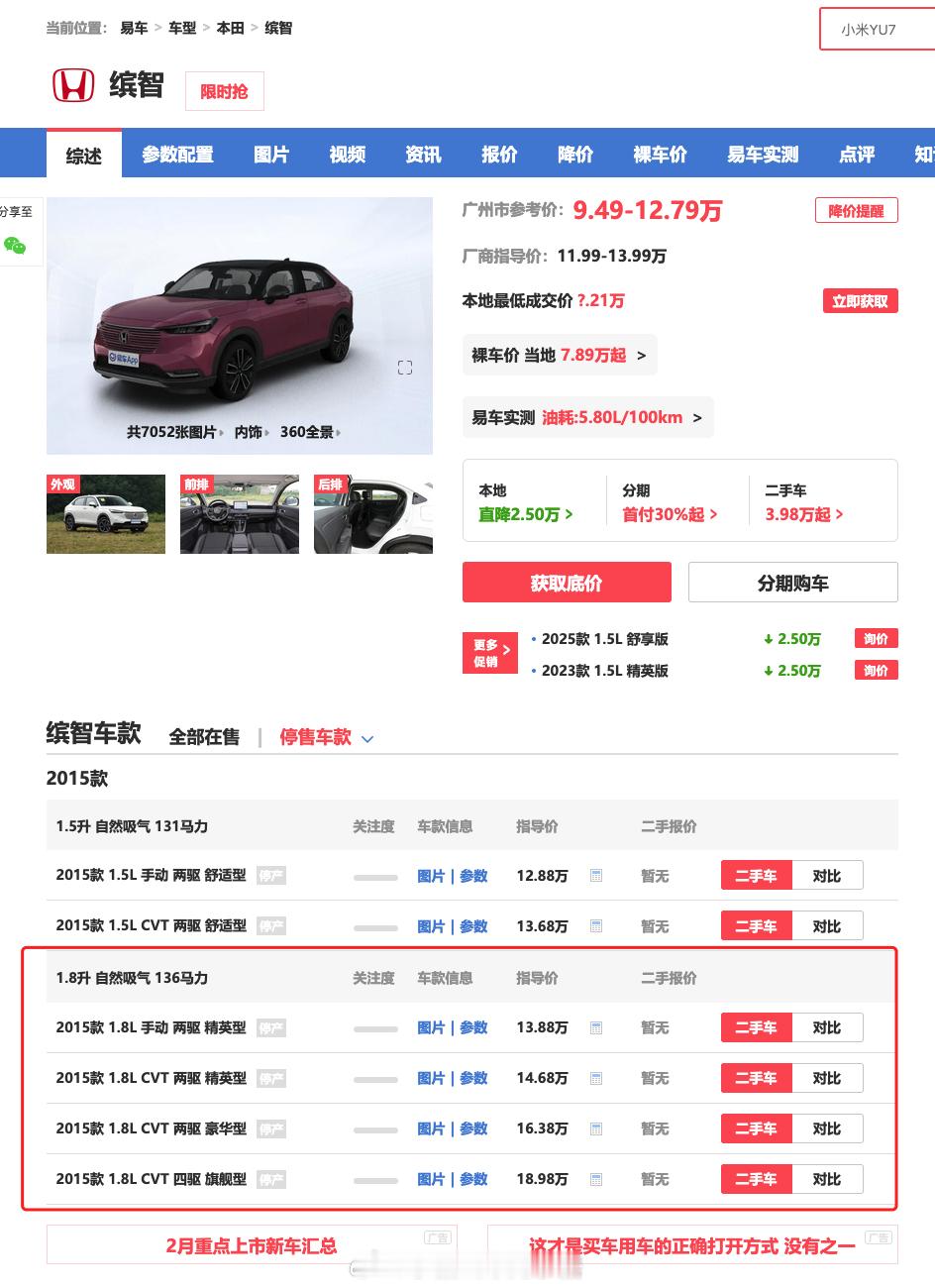Switch to 降价 tab
This screenshot has width=935, height=1288.
tap(575, 155)
